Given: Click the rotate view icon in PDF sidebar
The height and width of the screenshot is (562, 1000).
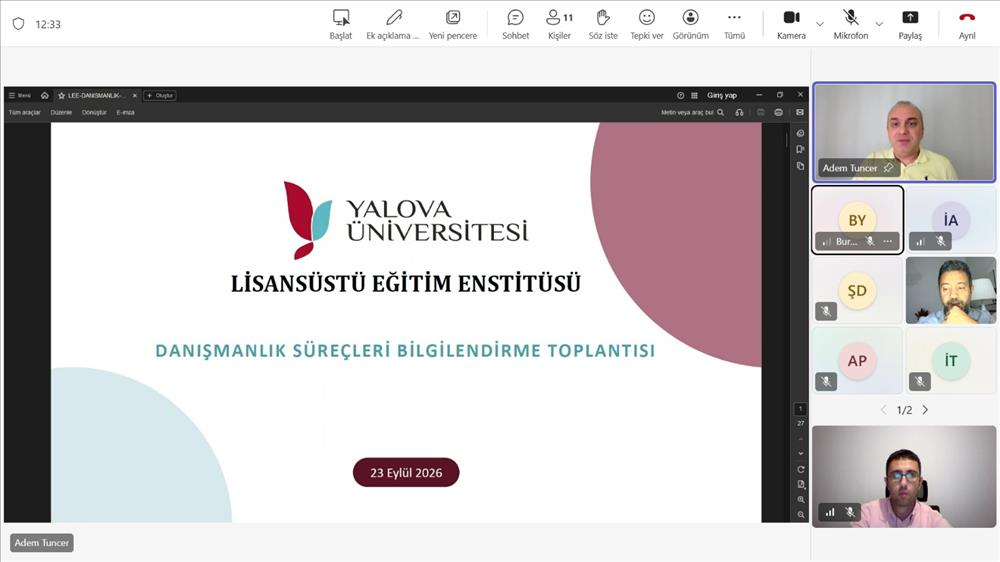Looking at the screenshot, I should 800,470.
